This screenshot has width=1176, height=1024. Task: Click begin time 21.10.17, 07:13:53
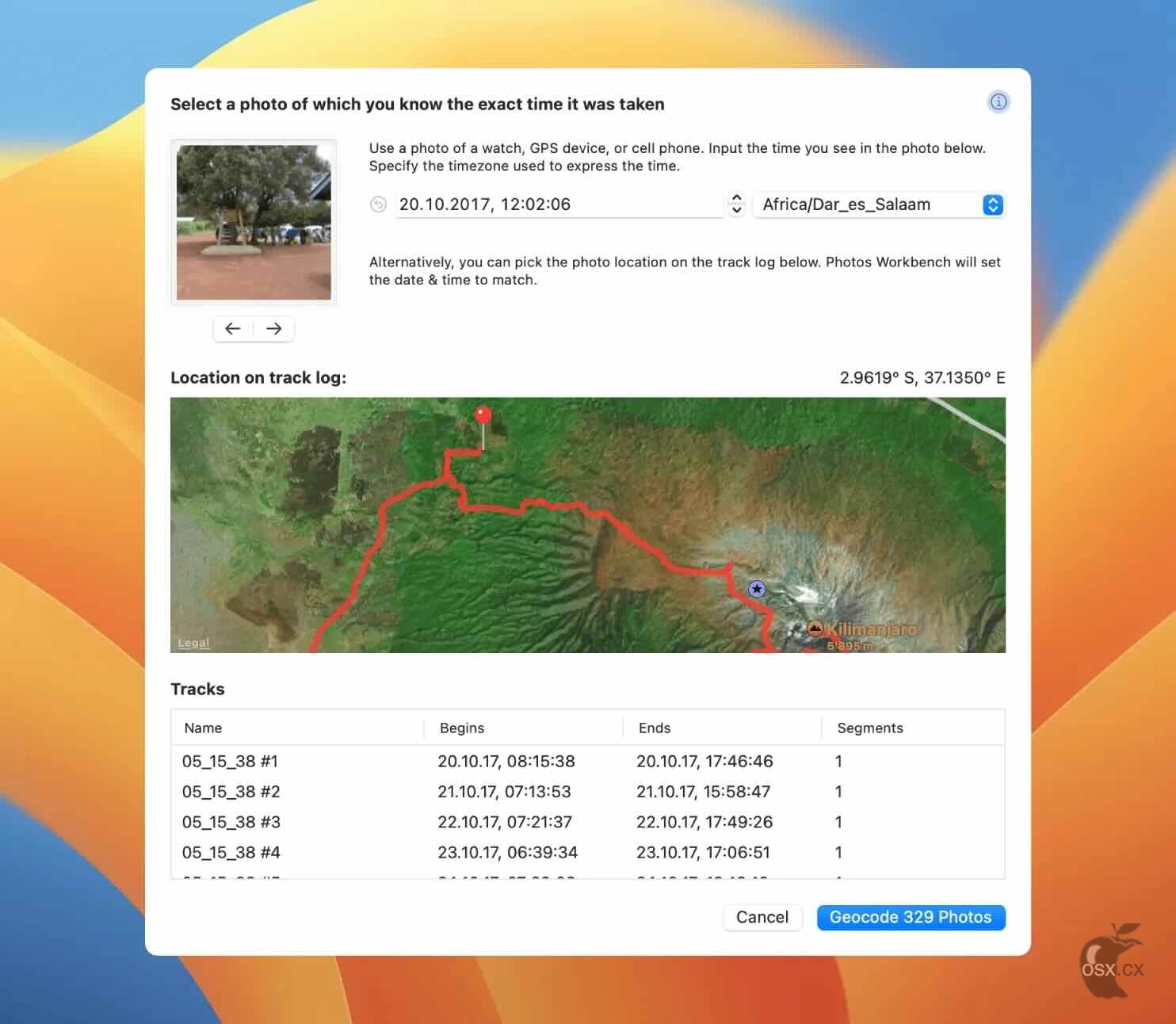coord(504,791)
